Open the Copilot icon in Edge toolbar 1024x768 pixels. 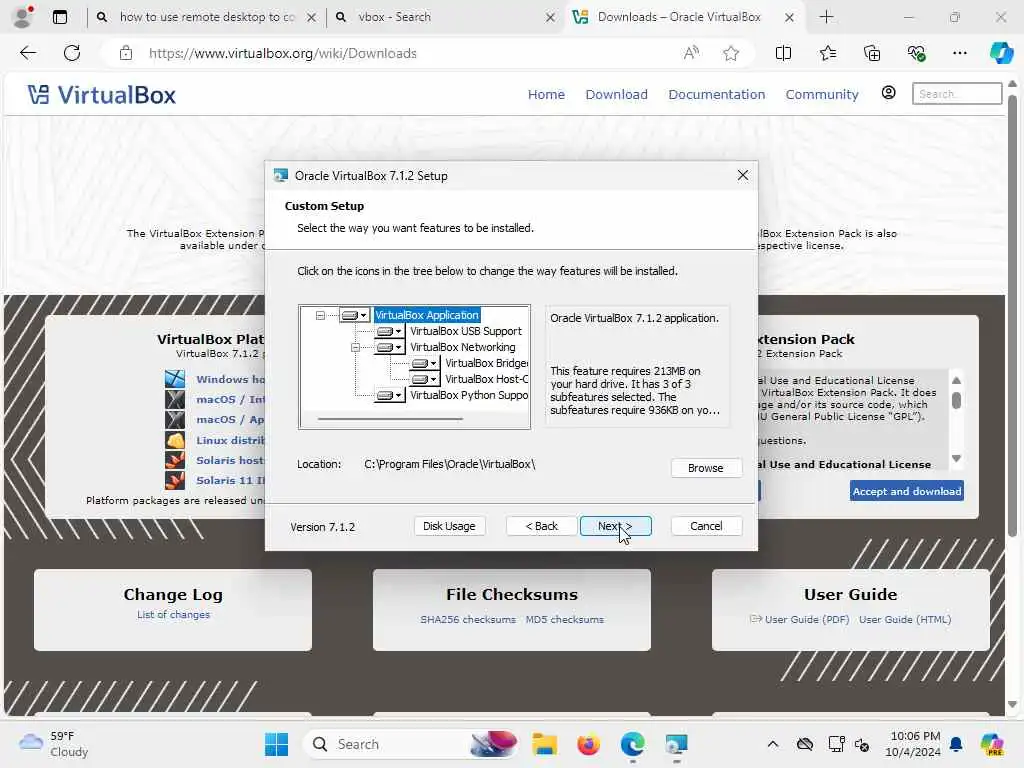click(1001, 53)
